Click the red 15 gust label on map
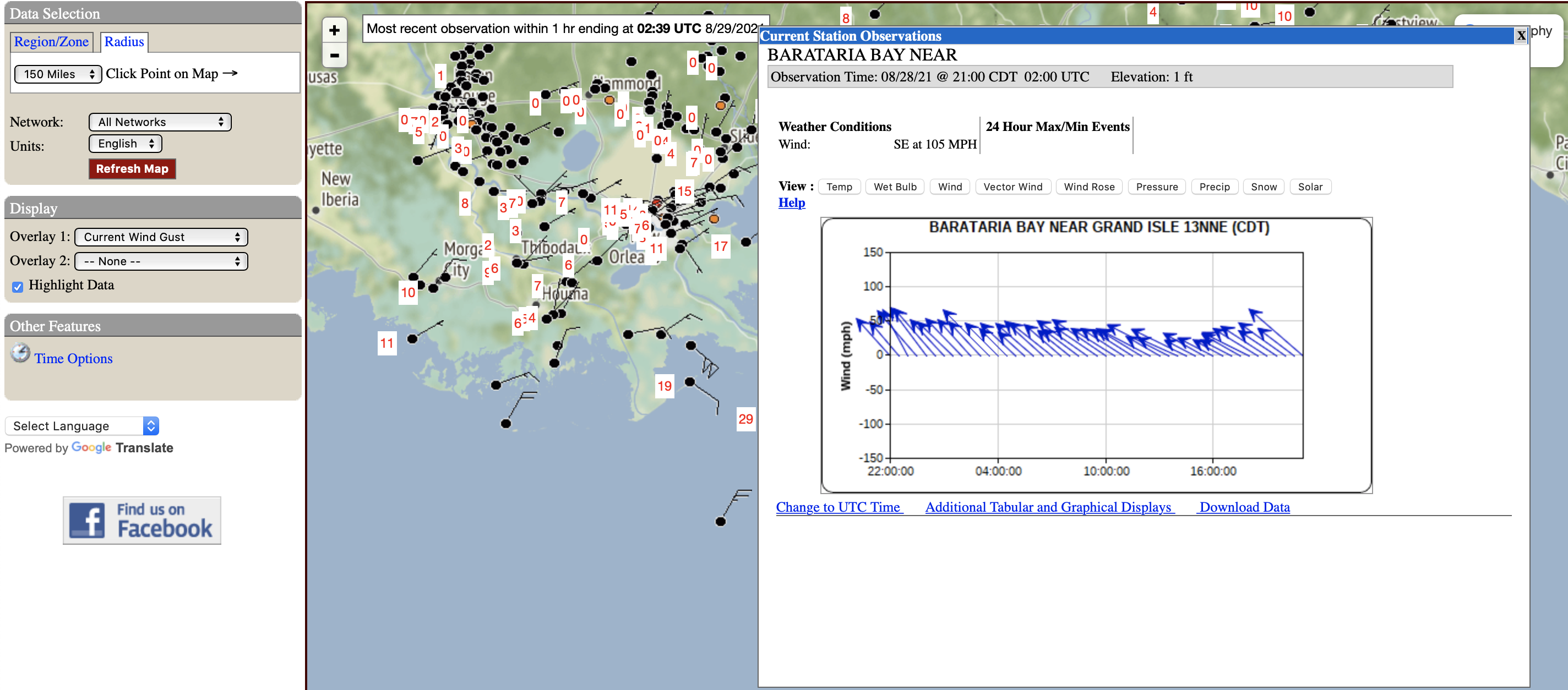The height and width of the screenshot is (690, 1568). [684, 191]
